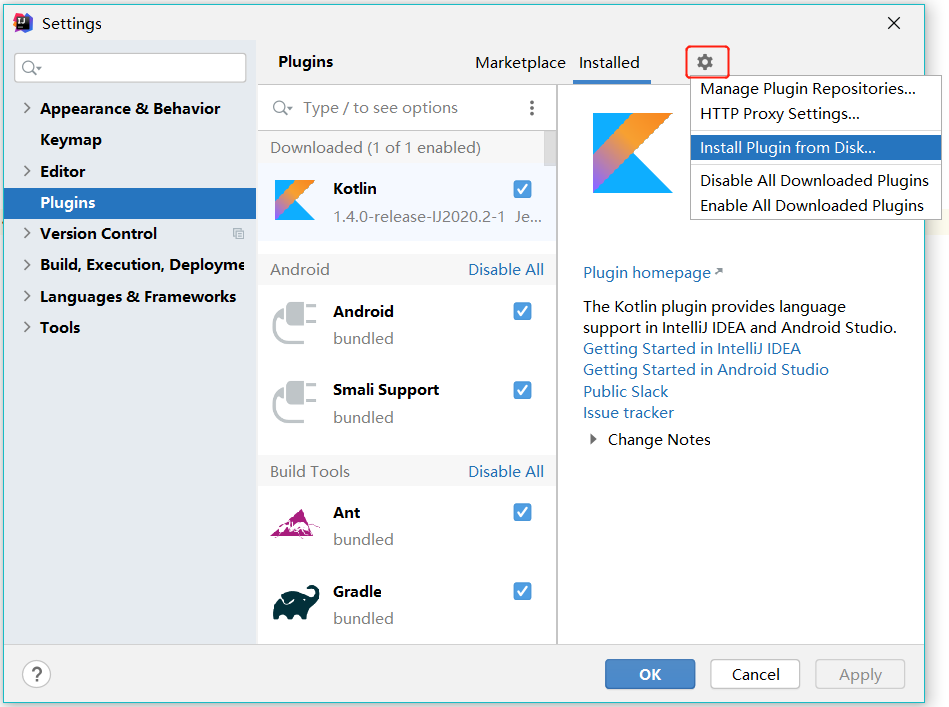Choose Enable All Downloaded Plugins

[x=816, y=206]
